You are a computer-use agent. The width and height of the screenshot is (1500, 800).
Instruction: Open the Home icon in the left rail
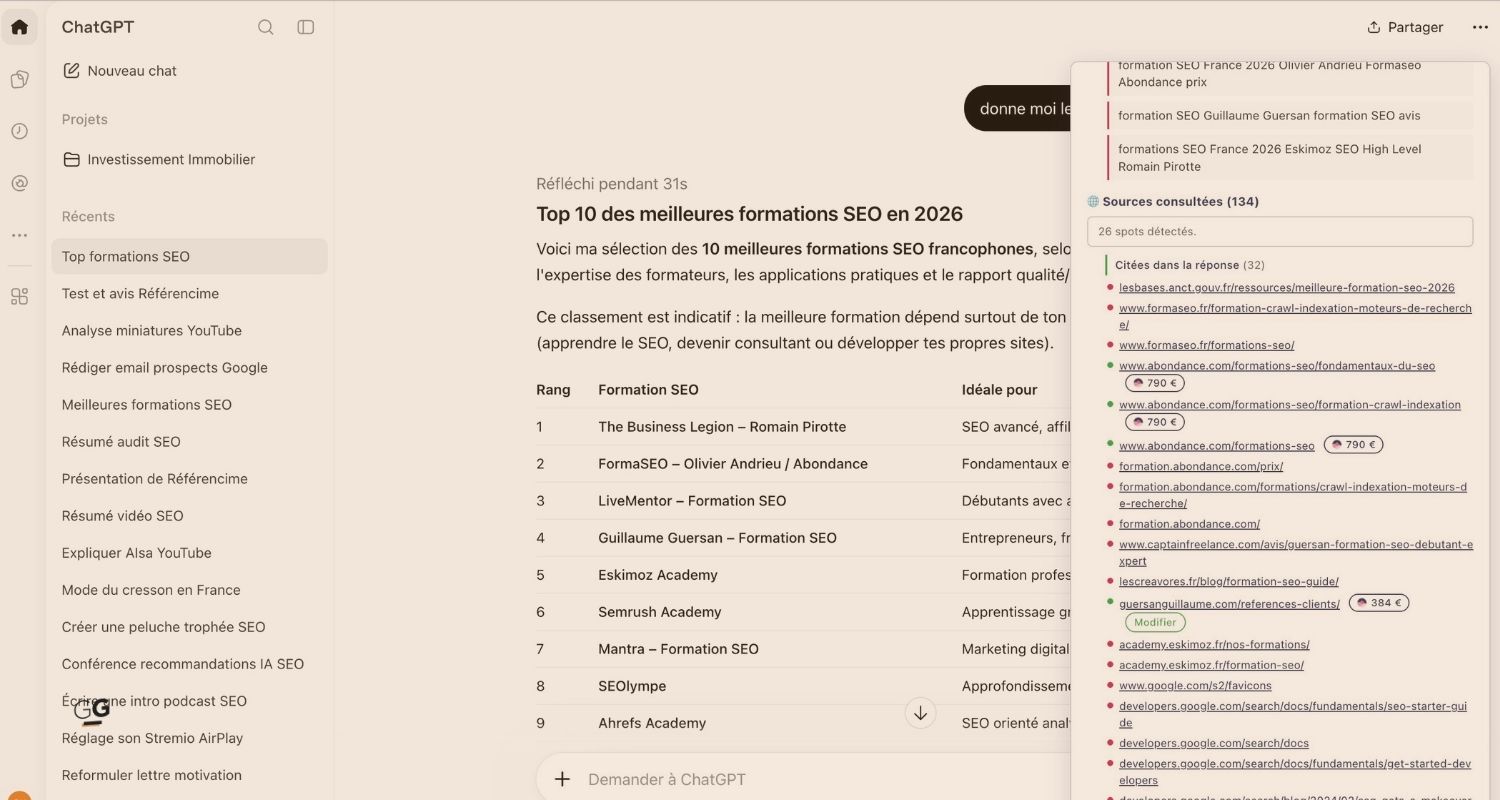click(19, 27)
